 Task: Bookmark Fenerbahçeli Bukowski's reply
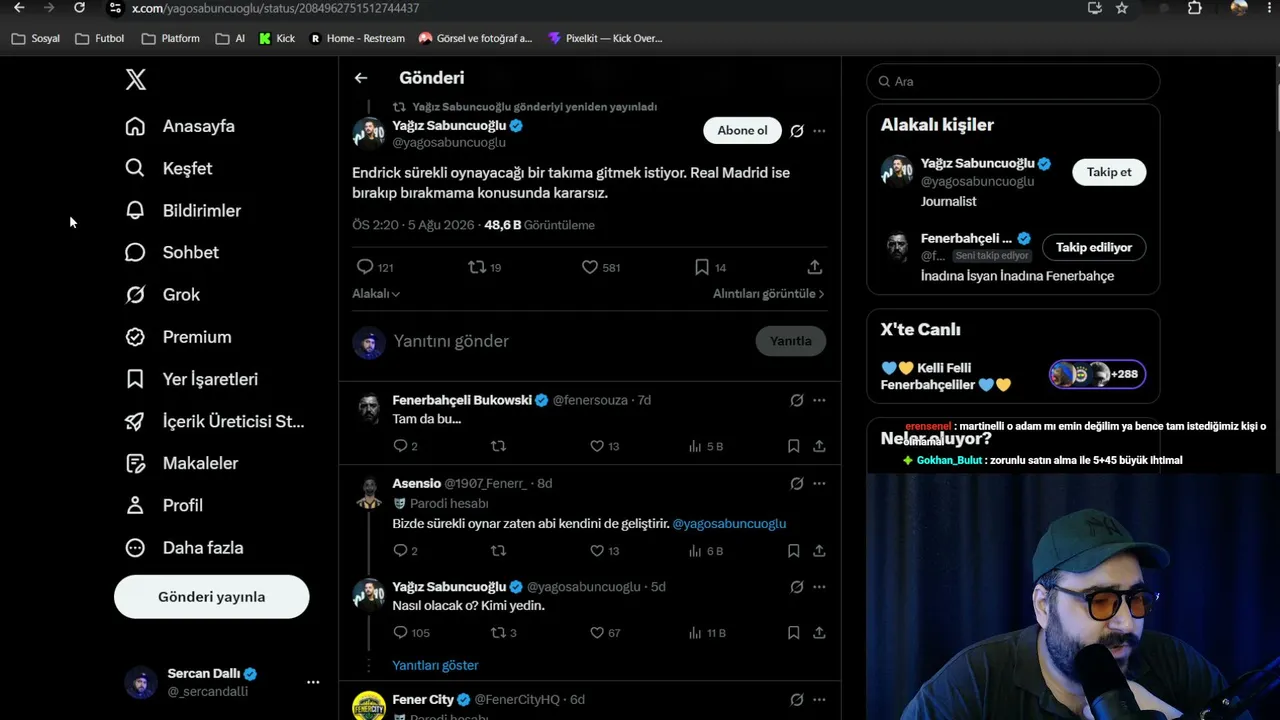coord(793,446)
